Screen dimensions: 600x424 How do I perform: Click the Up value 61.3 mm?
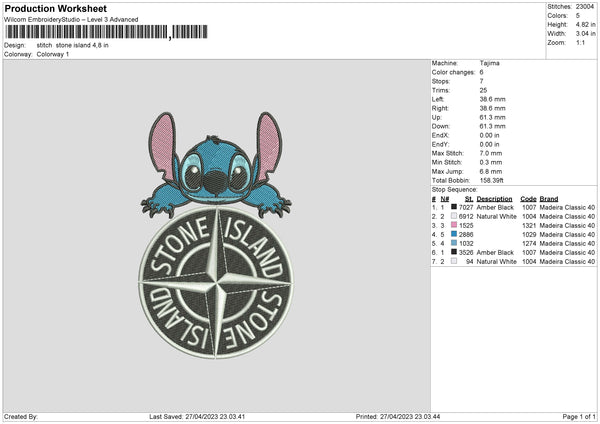click(x=492, y=117)
